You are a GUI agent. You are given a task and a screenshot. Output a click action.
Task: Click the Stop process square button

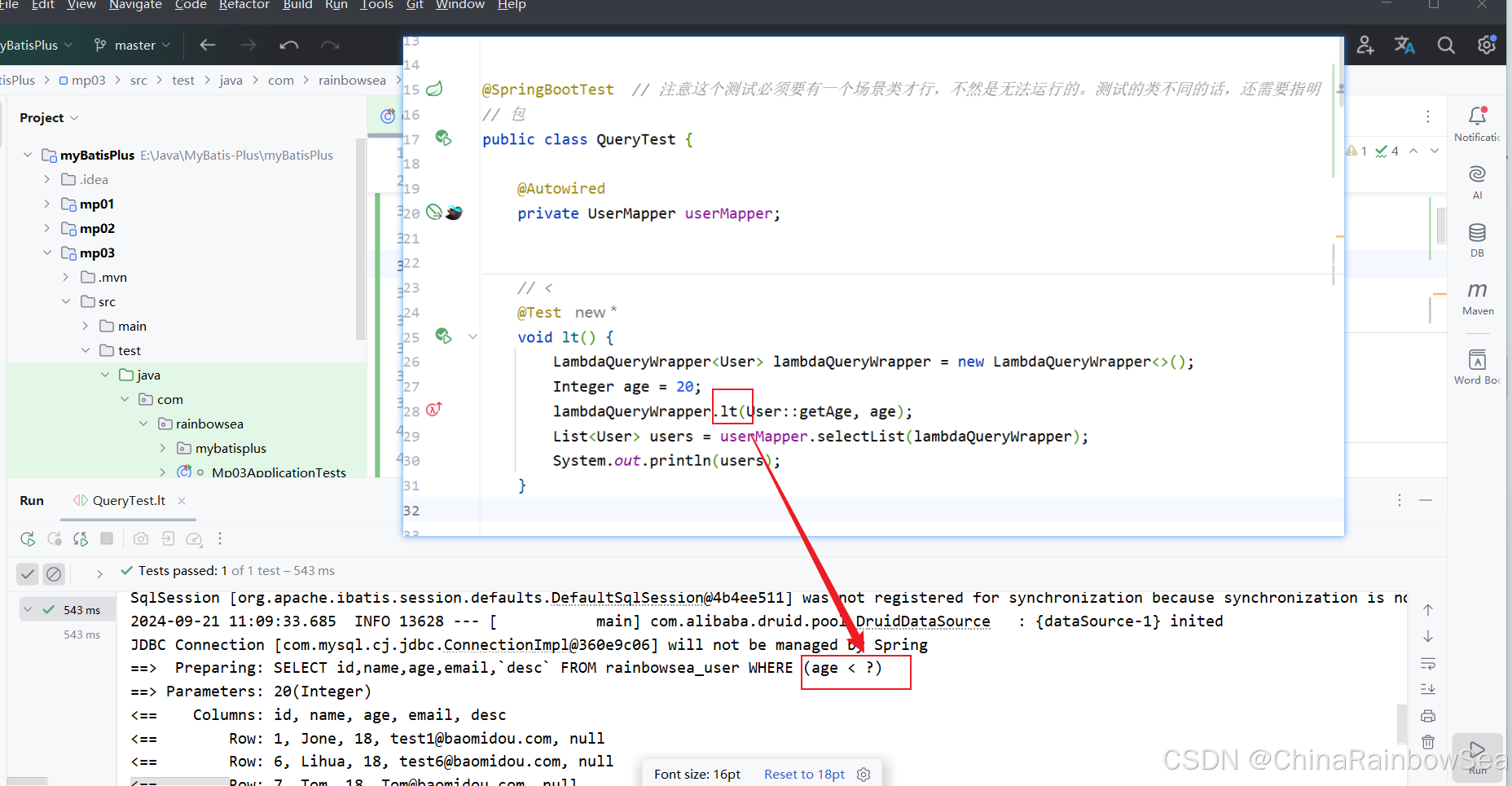point(107,538)
